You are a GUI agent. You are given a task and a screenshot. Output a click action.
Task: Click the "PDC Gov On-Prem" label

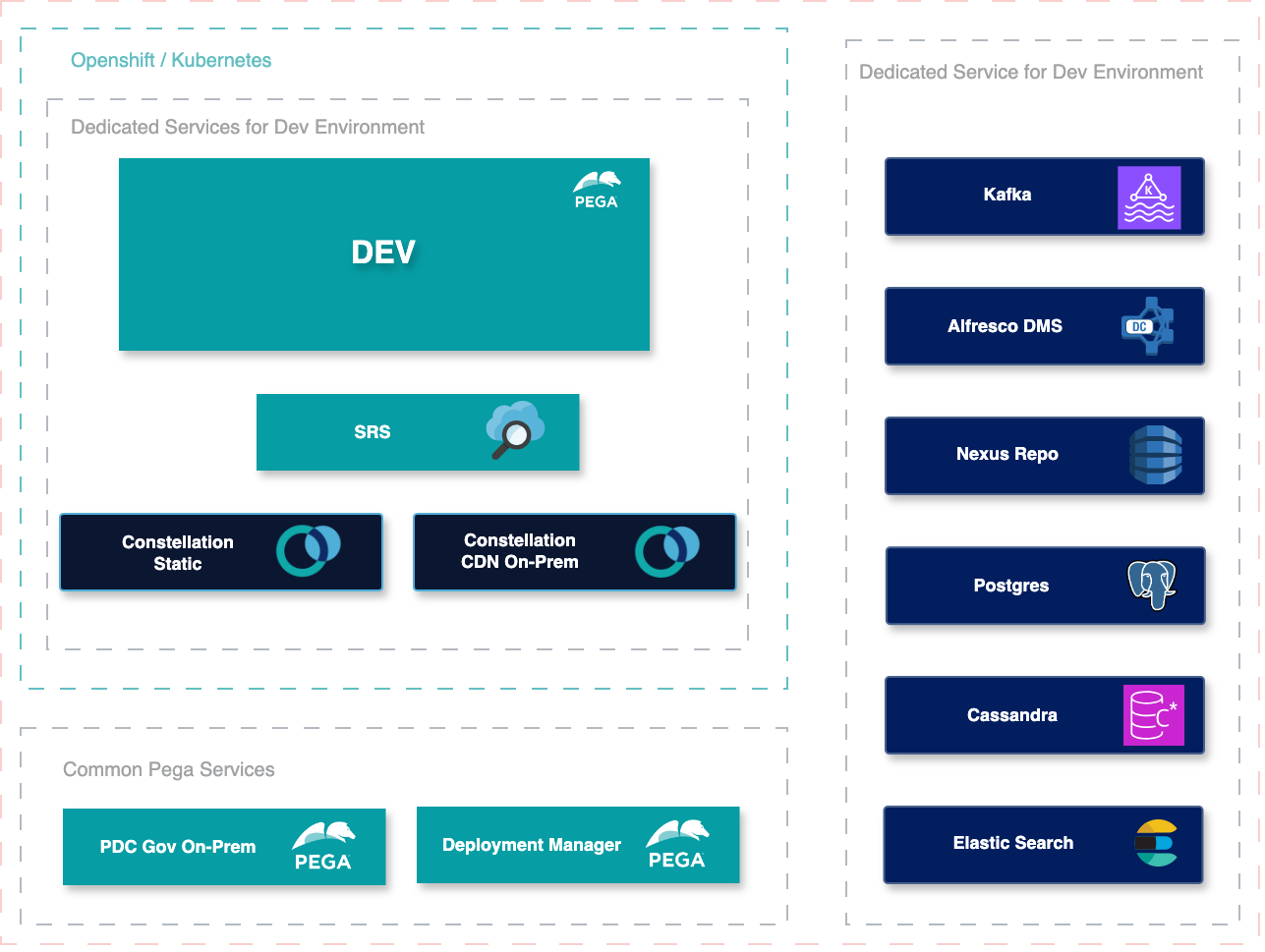(178, 847)
